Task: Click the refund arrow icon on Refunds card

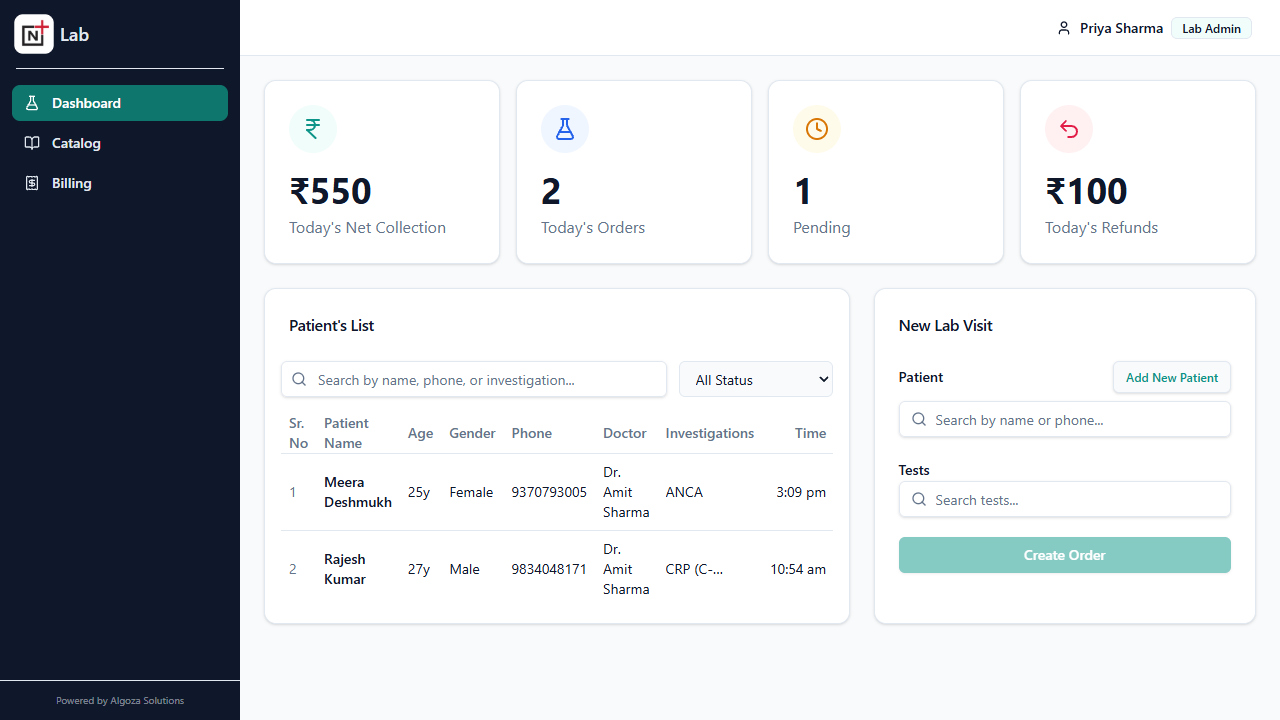Action: (x=1069, y=129)
